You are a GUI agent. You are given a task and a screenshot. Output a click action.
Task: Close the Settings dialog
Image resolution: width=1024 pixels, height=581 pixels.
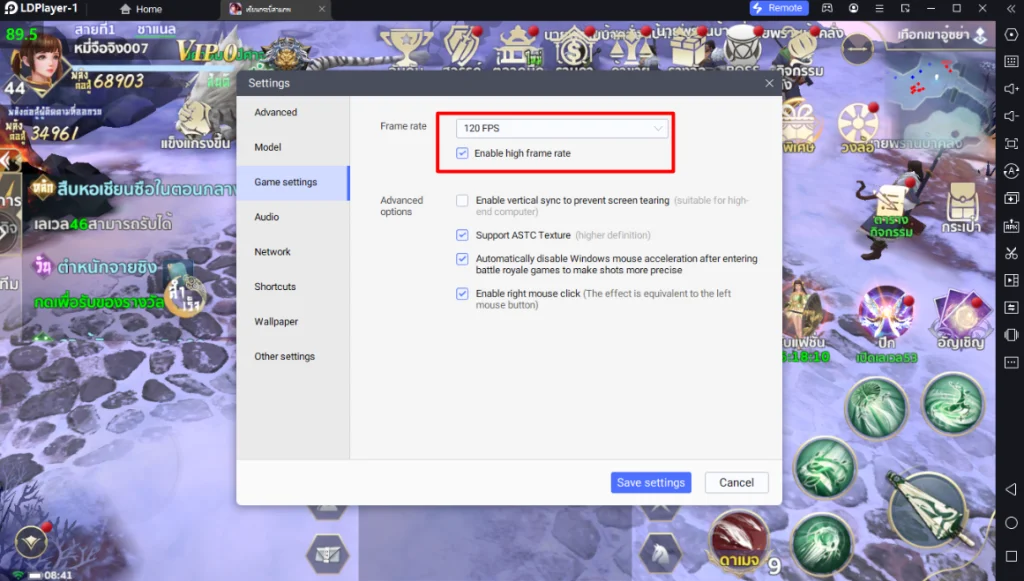tap(769, 83)
